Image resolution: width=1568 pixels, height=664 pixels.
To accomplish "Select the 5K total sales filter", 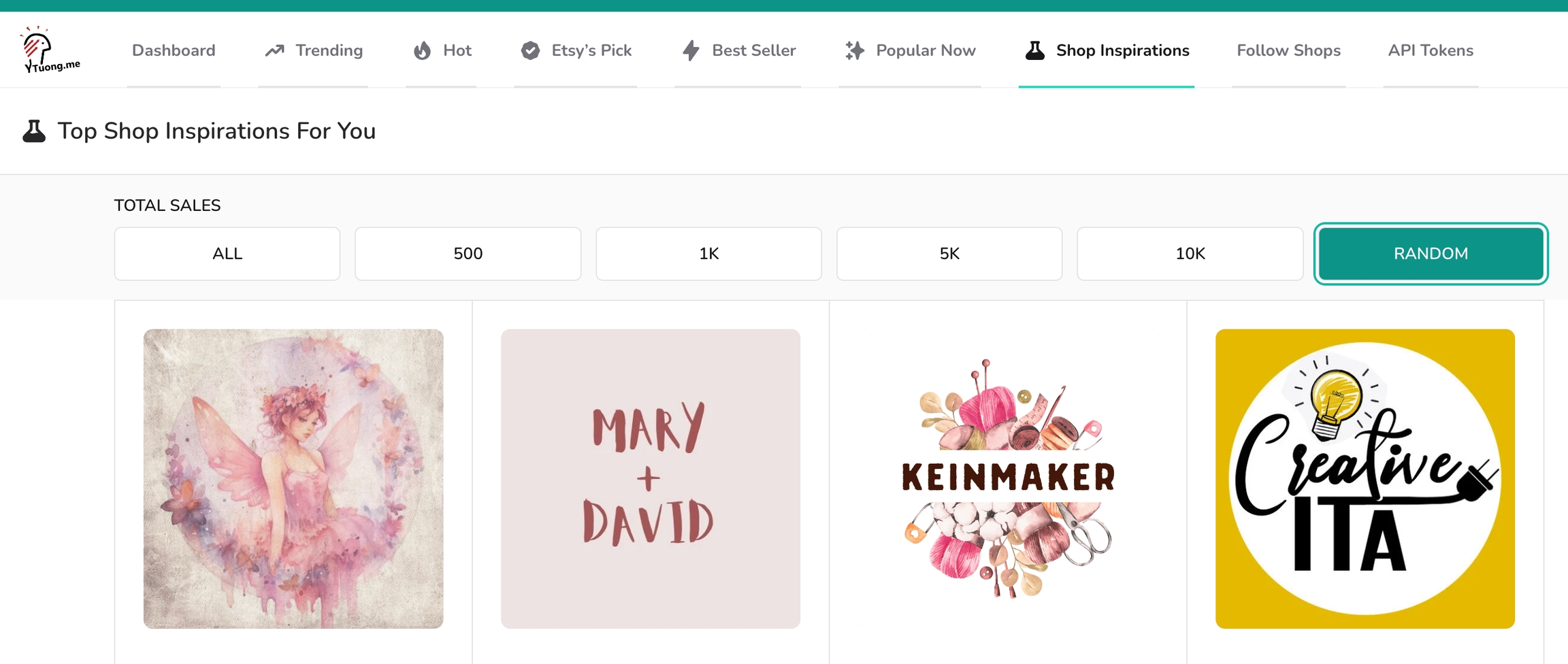I will coord(949,254).
